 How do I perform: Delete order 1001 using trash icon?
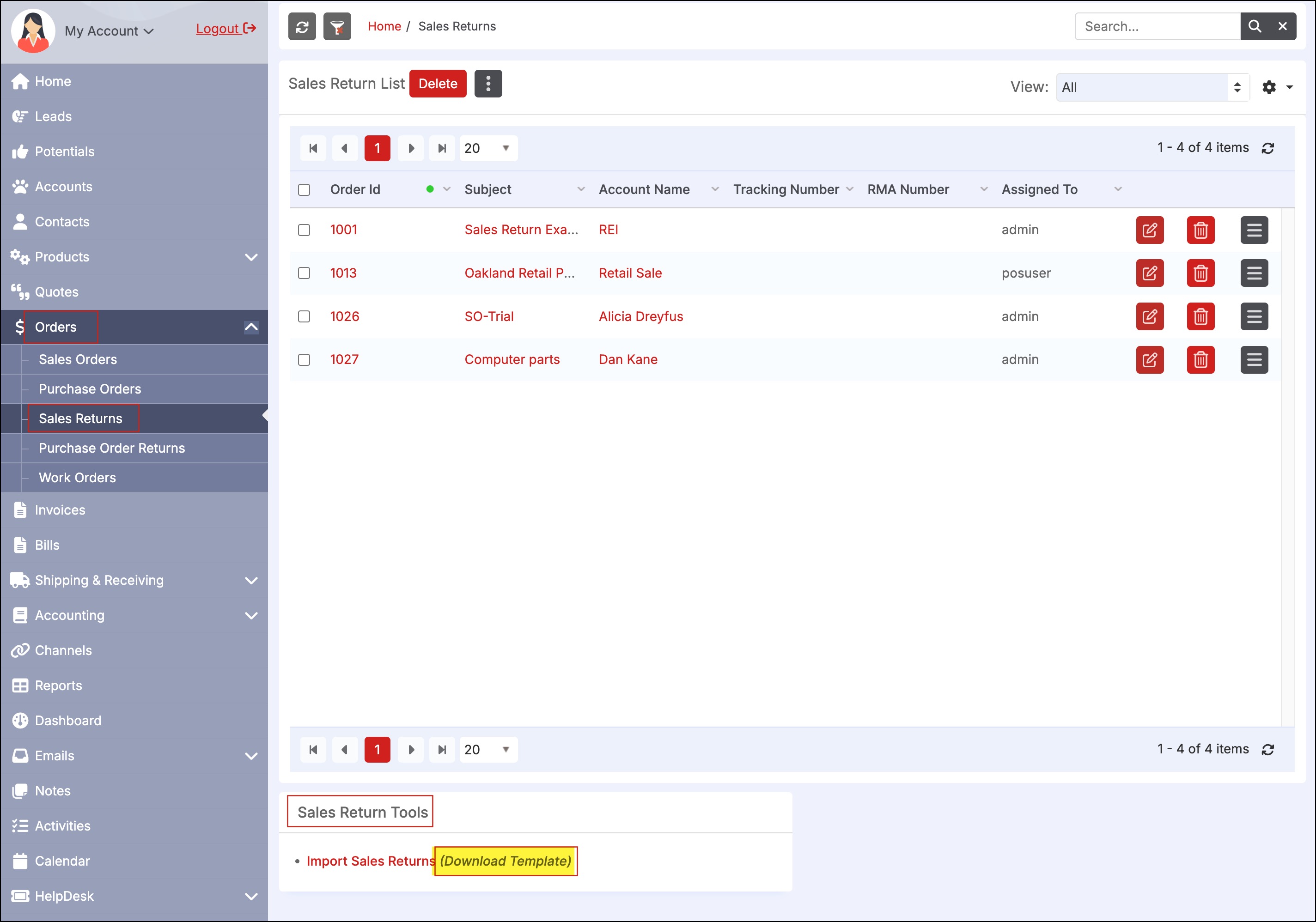pyautogui.click(x=1200, y=230)
